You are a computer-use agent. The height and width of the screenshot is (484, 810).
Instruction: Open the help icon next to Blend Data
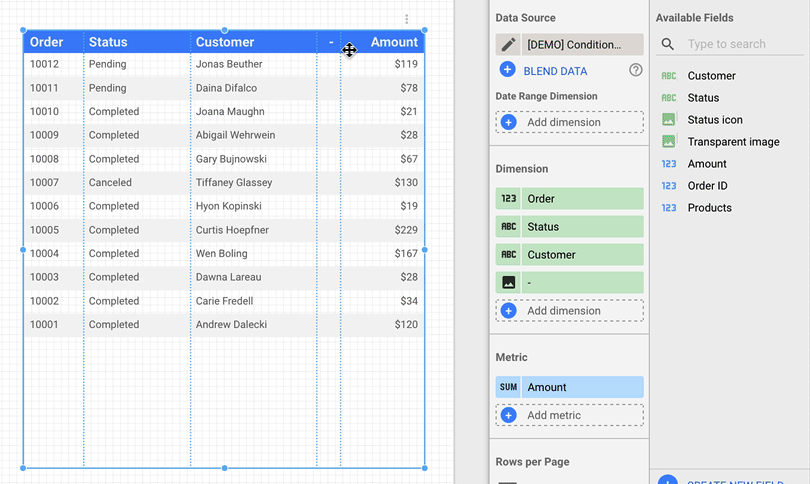pos(635,70)
